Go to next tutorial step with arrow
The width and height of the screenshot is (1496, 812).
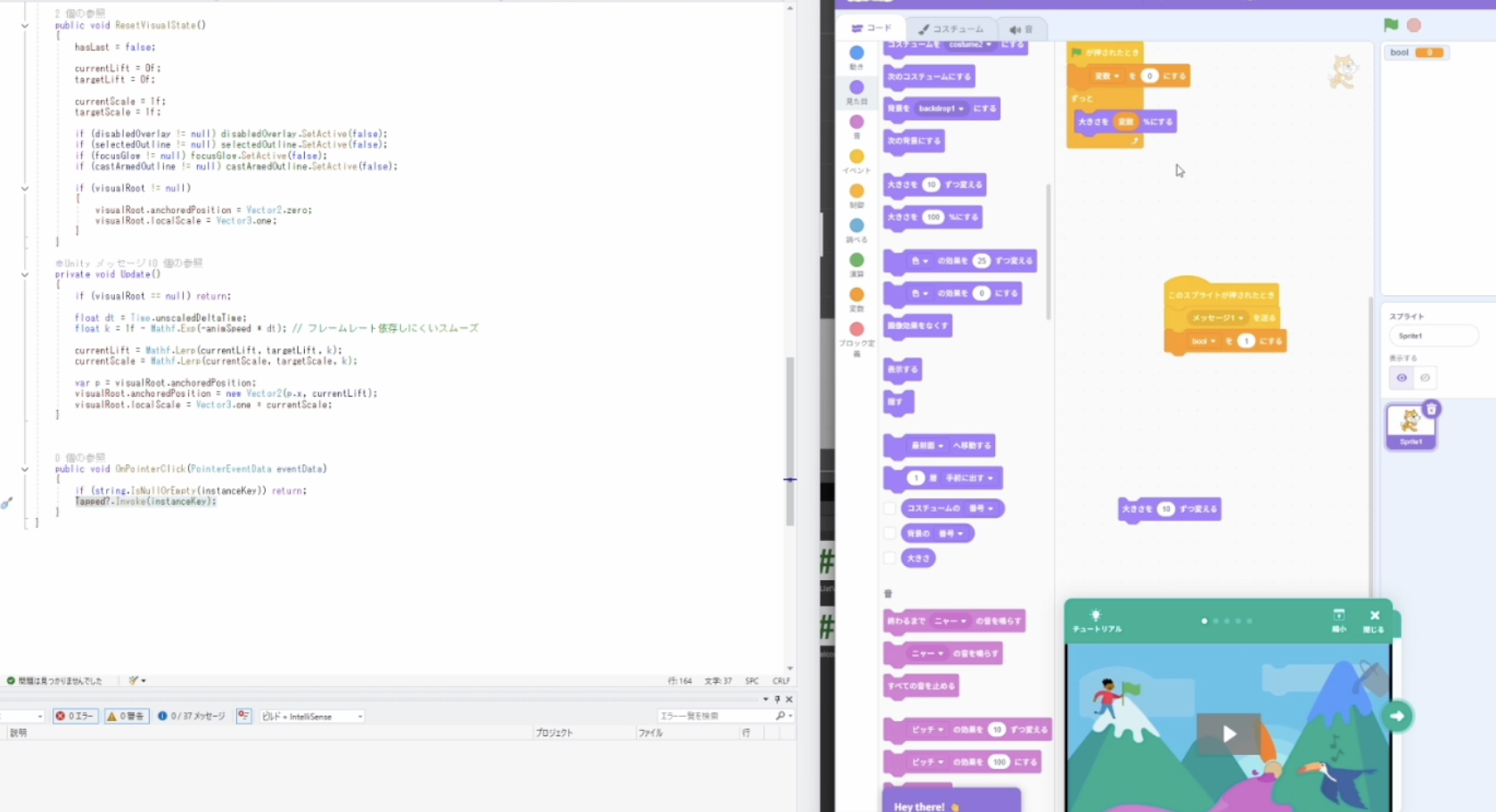pos(1397,716)
